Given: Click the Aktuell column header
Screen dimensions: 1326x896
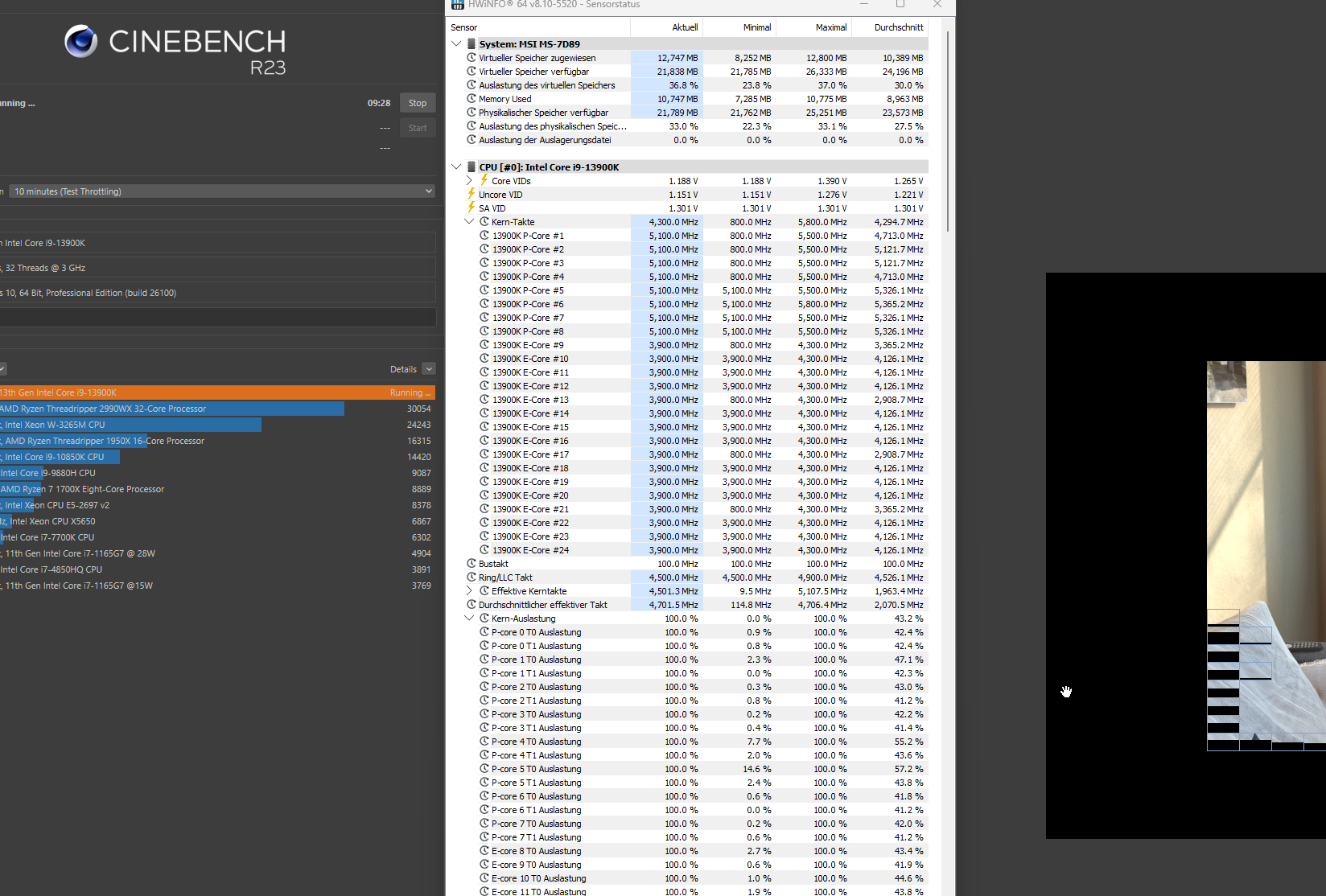Looking at the screenshot, I should pyautogui.click(x=667, y=27).
